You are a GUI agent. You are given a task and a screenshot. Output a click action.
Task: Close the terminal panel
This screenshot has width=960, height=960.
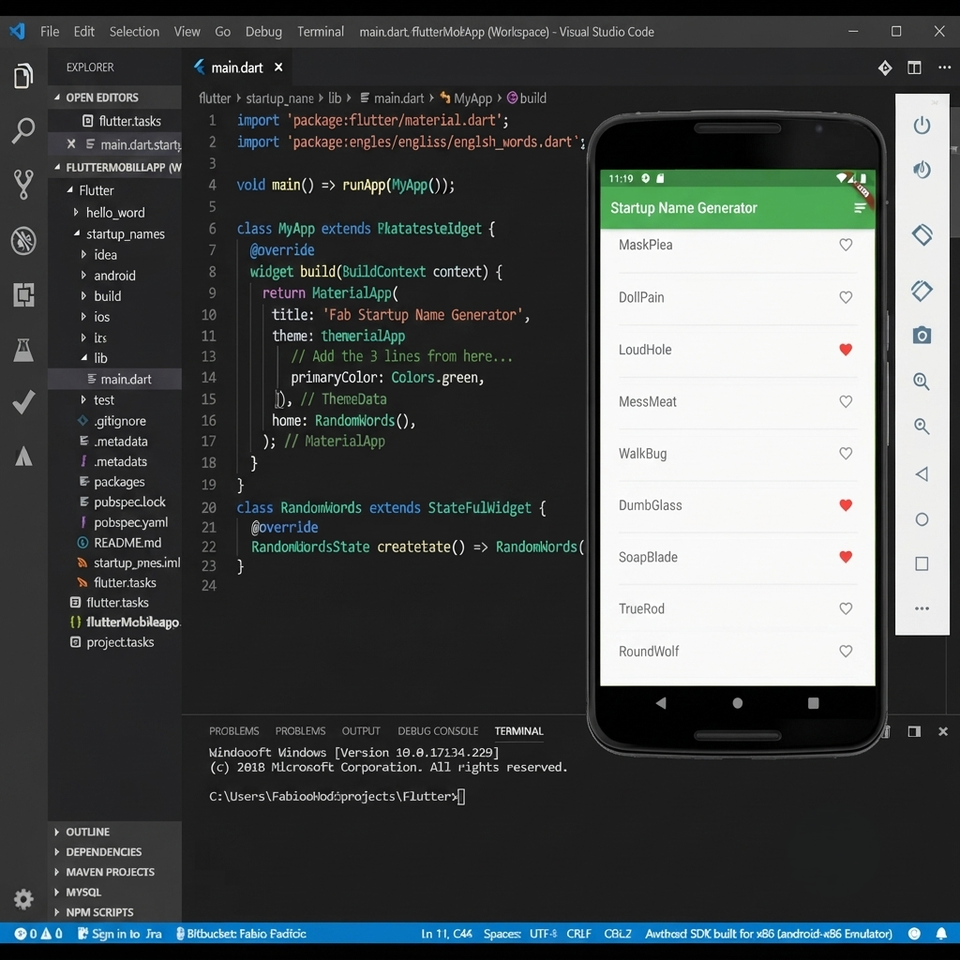point(943,731)
